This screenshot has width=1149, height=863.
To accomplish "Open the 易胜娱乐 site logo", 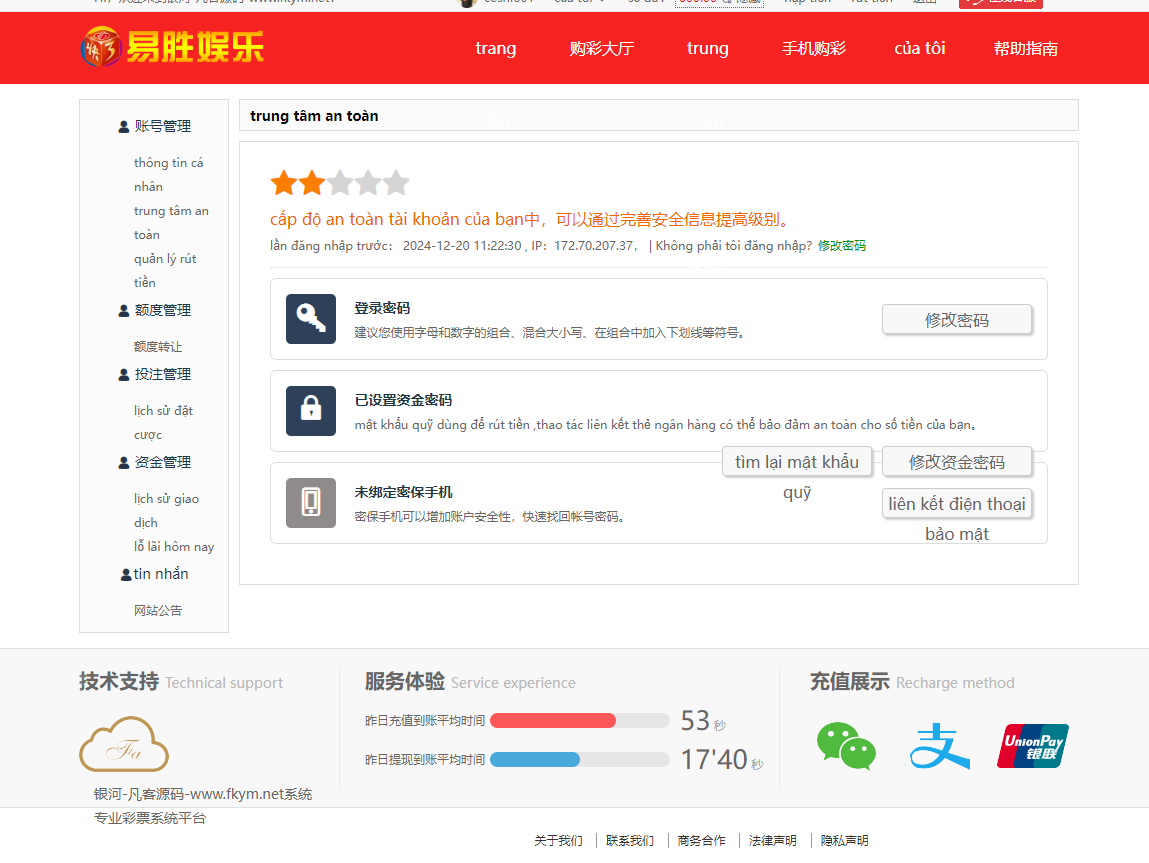I will tap(170, 47).
